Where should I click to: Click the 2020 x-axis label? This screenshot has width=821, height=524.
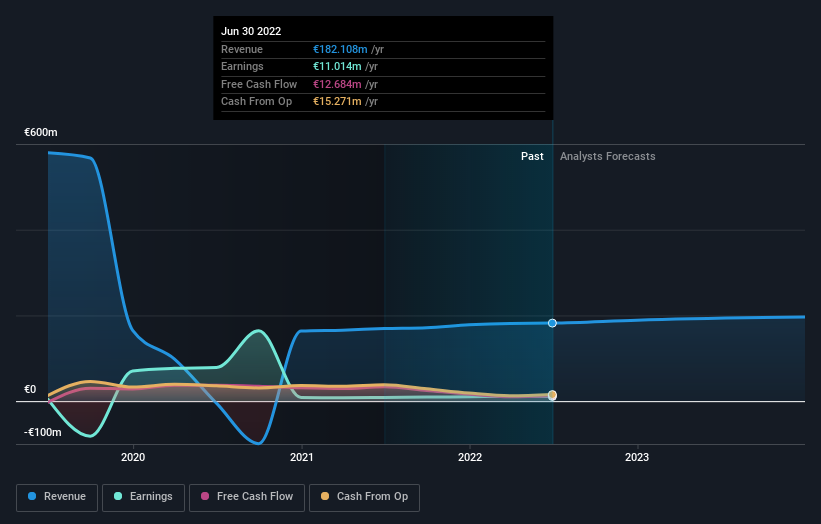point(133,457)
